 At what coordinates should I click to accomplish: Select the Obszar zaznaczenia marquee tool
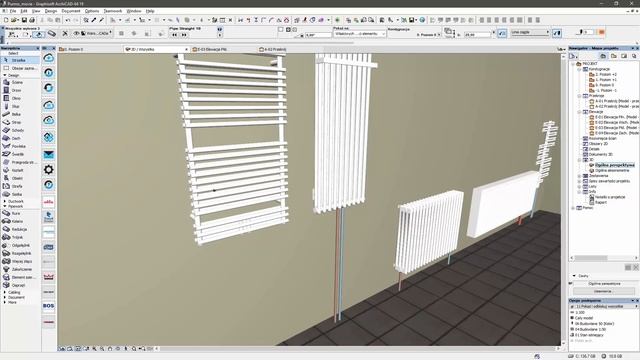tap(20, 69)
